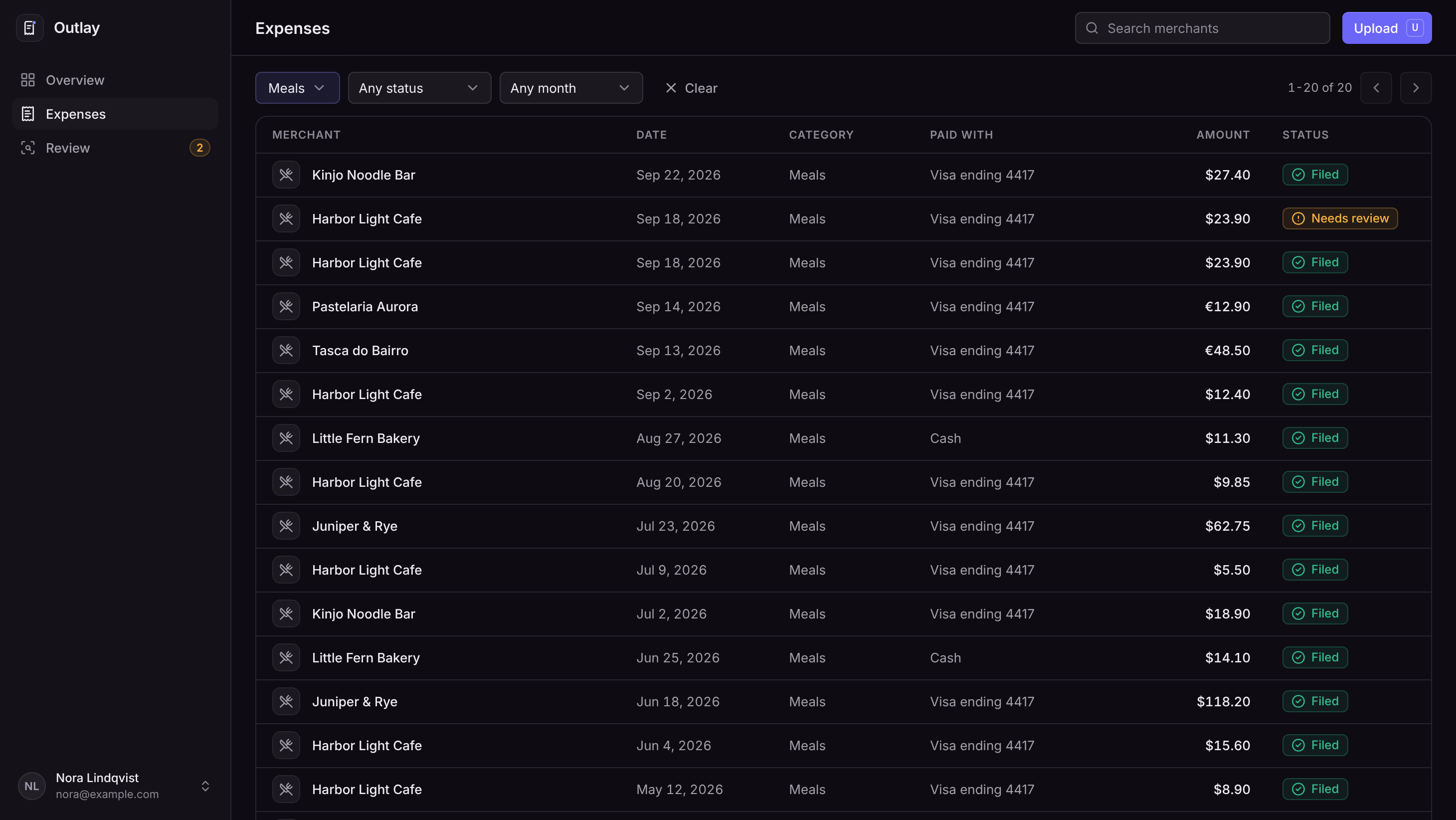Click the €48.50 amount
The width and height of the screenshot is (1456, 820).
[1227, 350]
